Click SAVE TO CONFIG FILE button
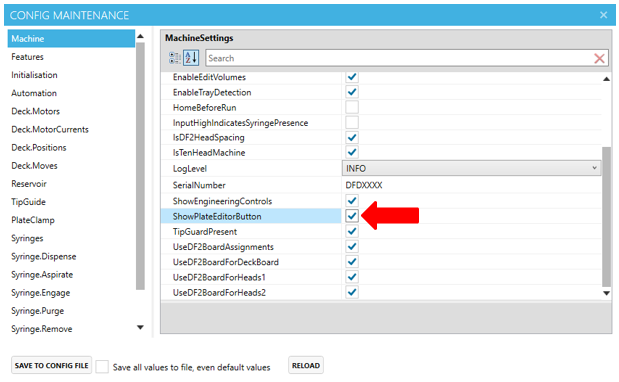The width and height of the screenshot is (619, 382). tap(51, 365)
